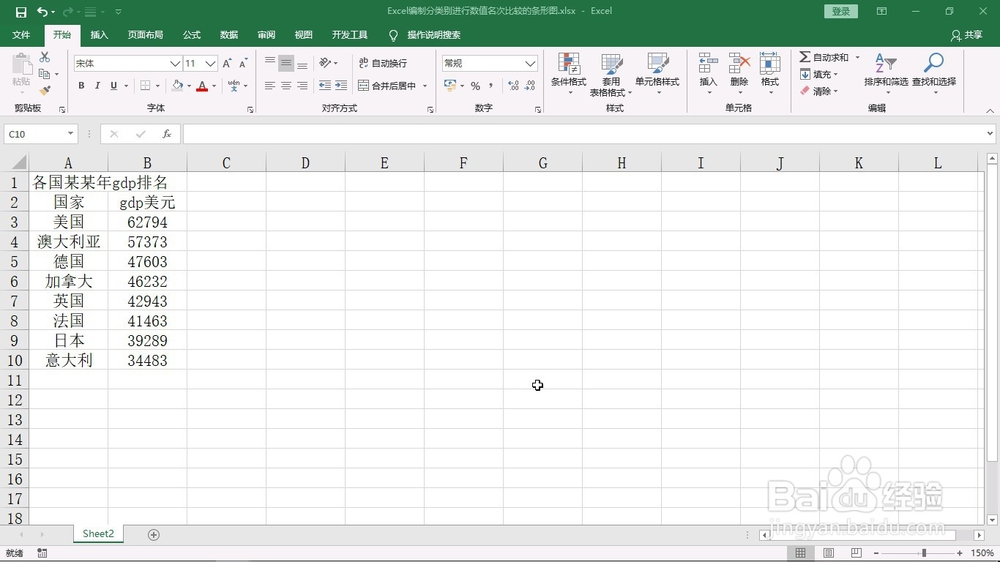Open Cell Styles (单元格样式)
Image resolution: width=1000 pixels, height=562 pixels.
tap(657, 73)
